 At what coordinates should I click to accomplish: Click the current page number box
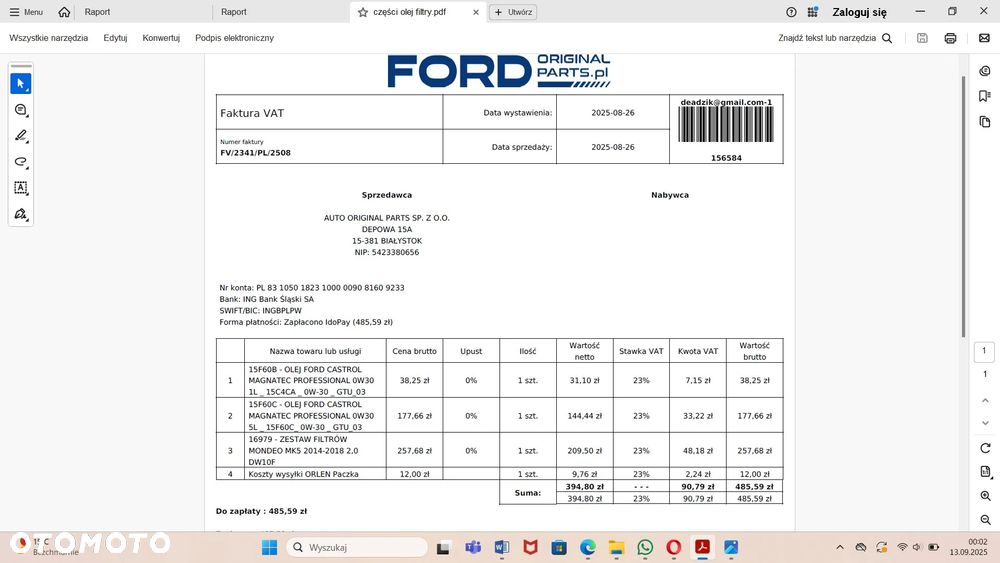tap(984, 352)
